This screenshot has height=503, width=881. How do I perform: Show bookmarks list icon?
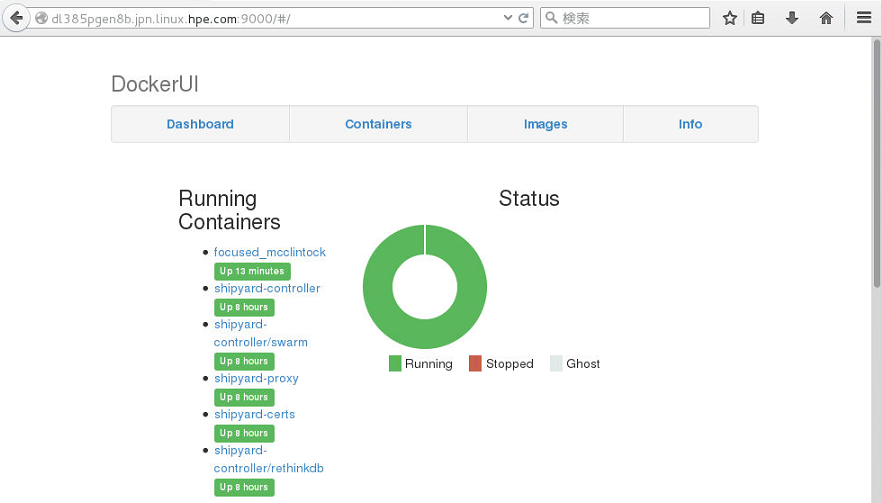pyautogui.click(x=758, y=18)
